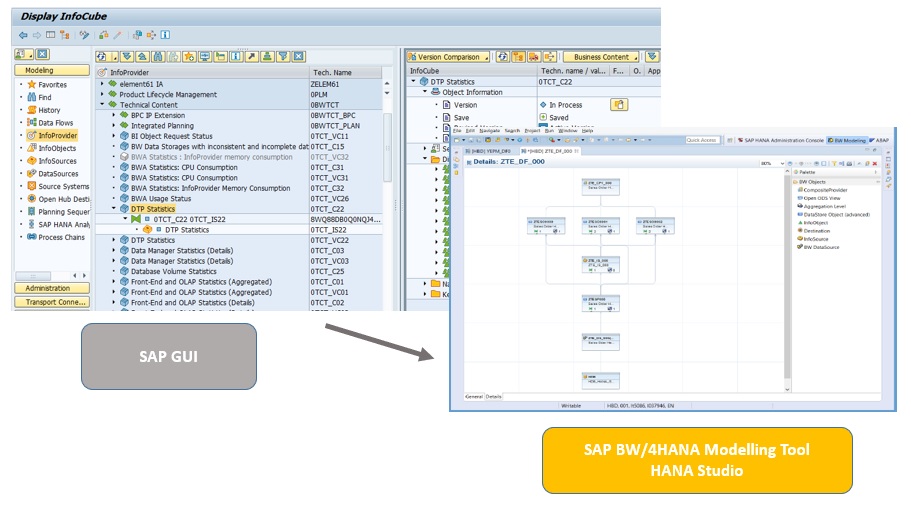Collapse the Technical Content node
This screenshot has height=509, width=911.
(x=103, y=105)
